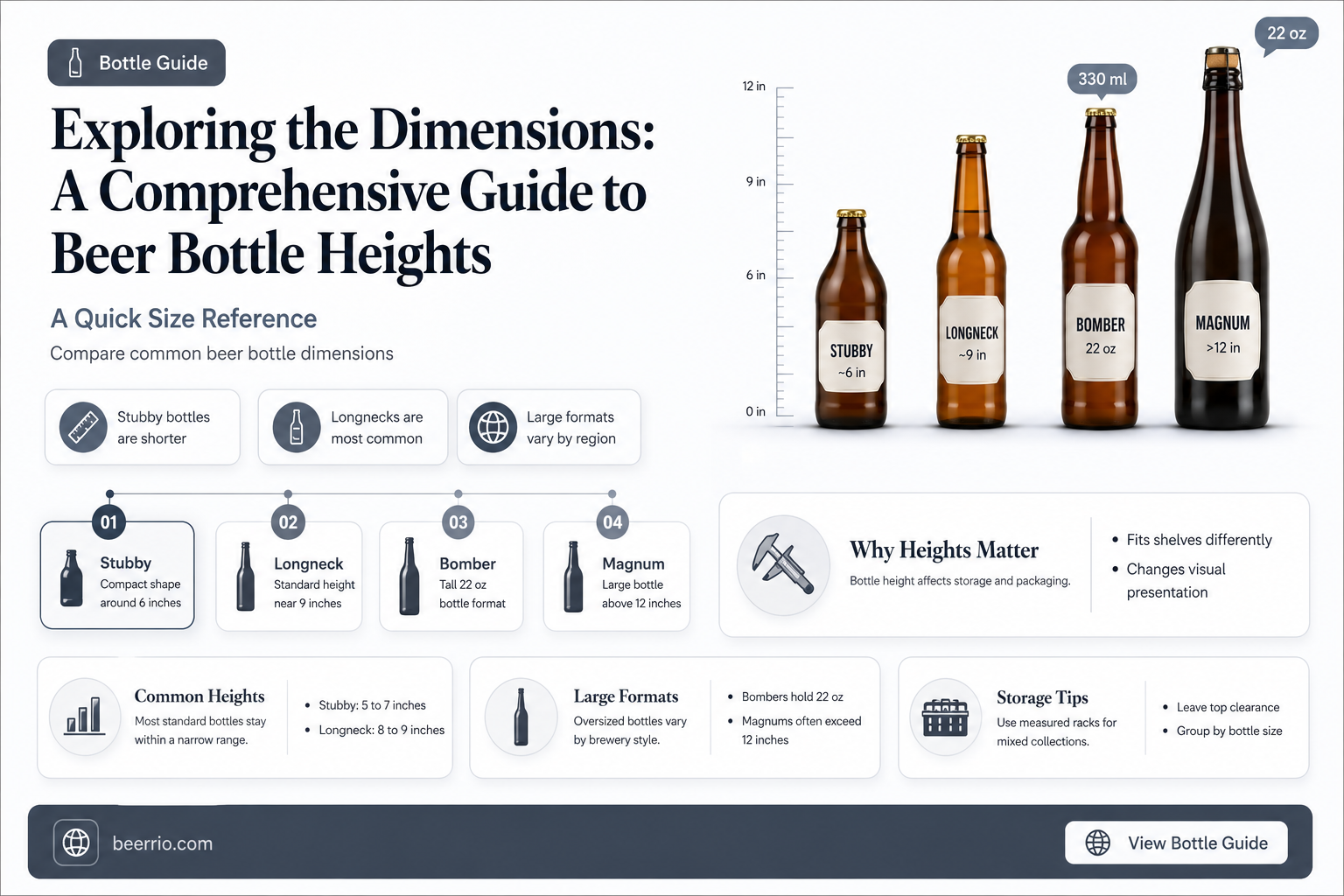
Task: Click Oversized bottles vary by brewery style
Action: click(x=630, y=731)
